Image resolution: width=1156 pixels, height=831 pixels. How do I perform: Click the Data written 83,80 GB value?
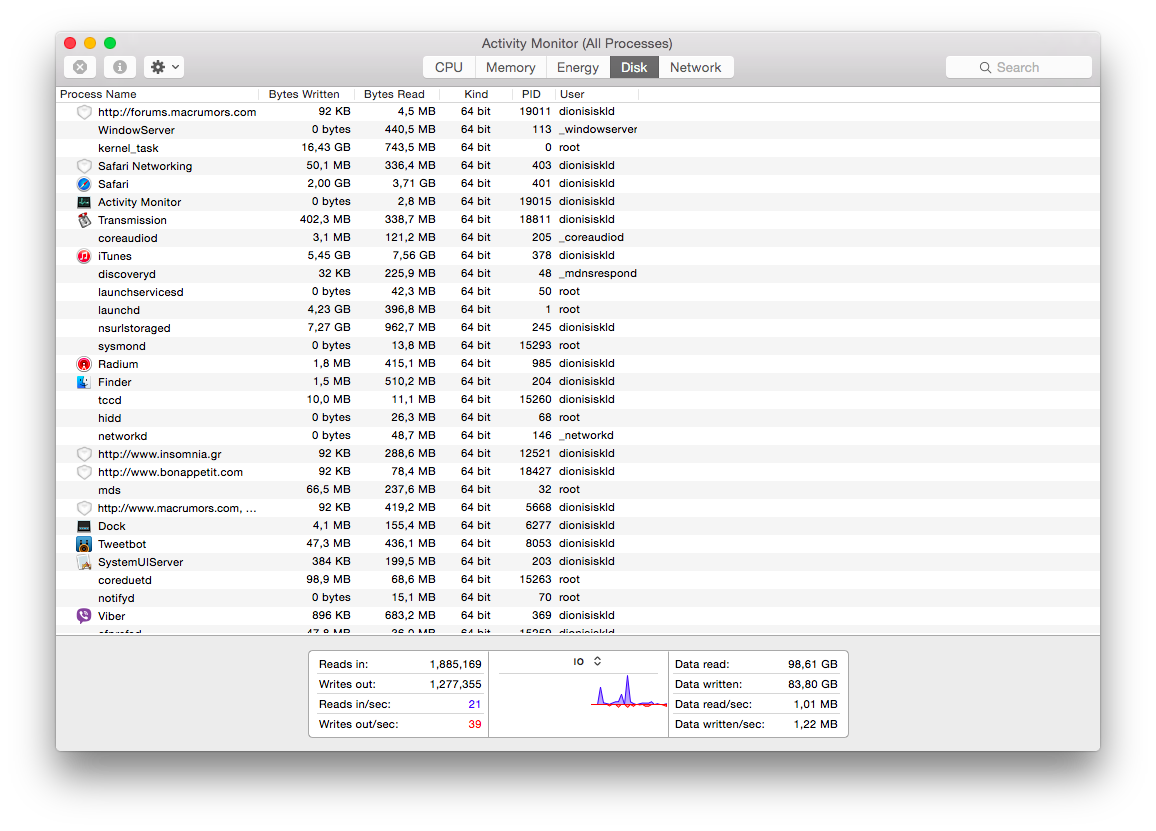(x=812, y=684)
